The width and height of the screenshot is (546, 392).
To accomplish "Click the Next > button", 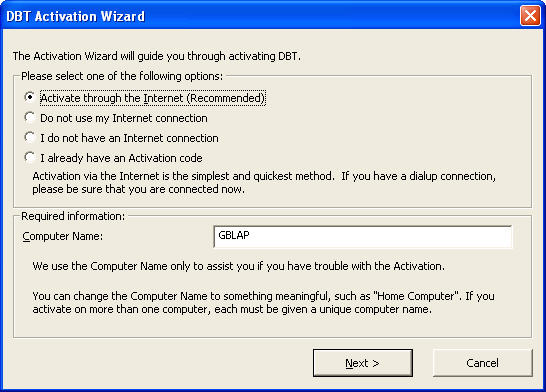I will tap(362, 363).
